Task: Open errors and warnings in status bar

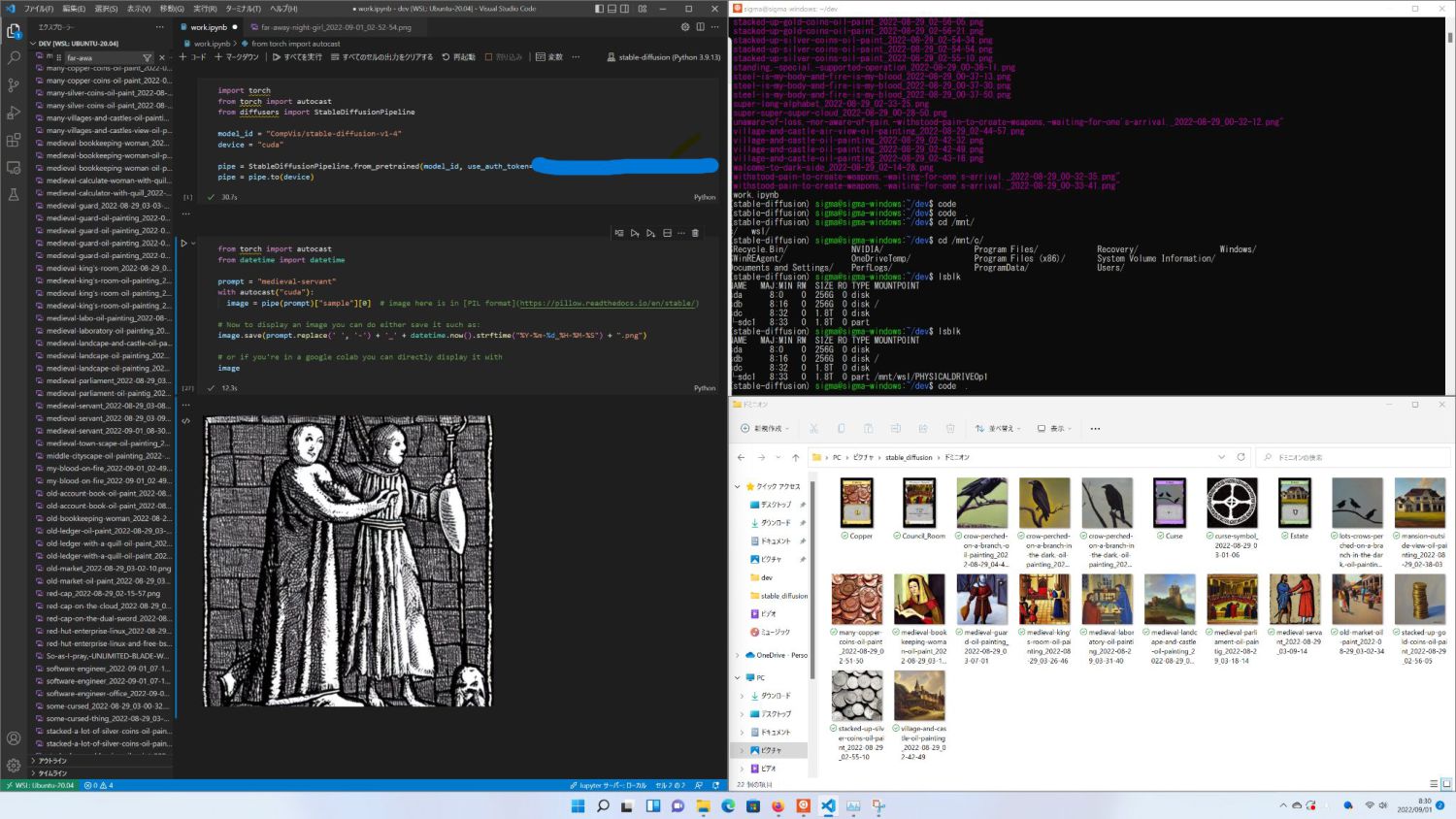Action: (x=99, y=785)
